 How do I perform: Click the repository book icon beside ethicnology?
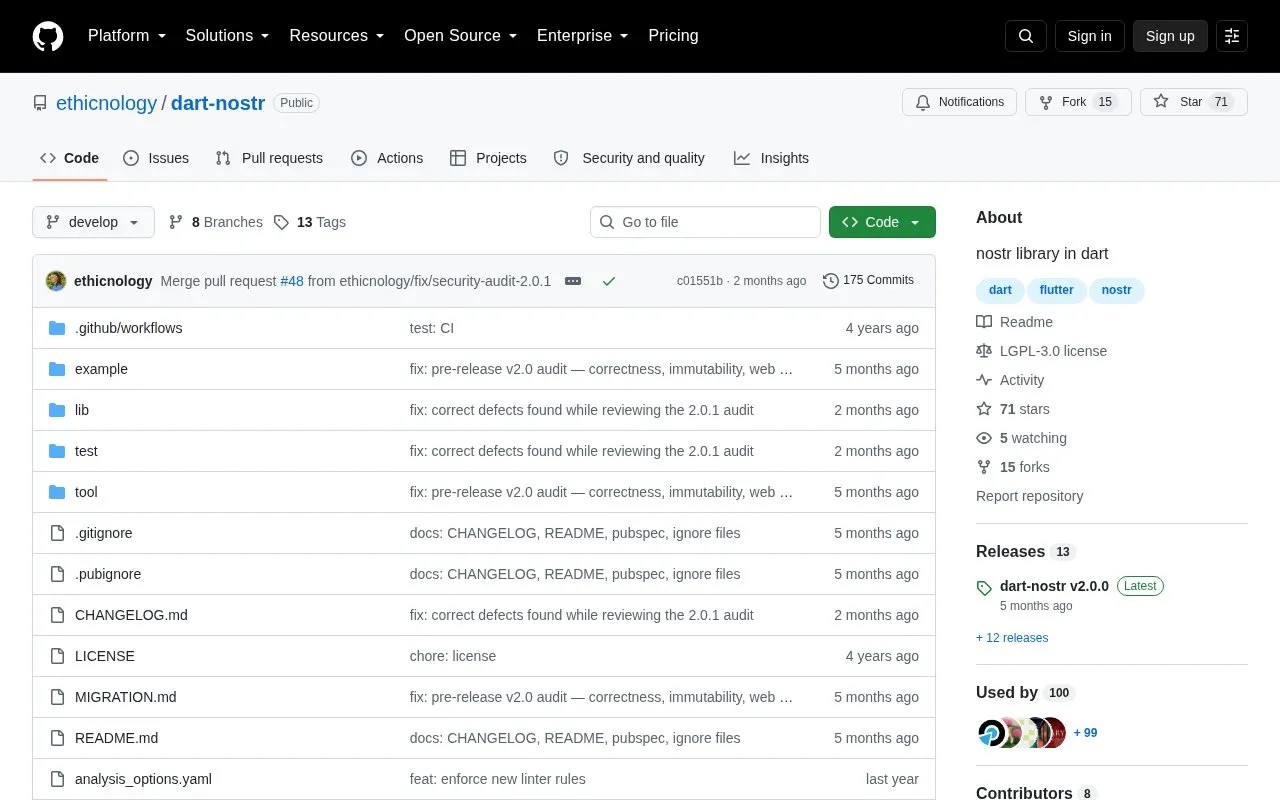40,103
